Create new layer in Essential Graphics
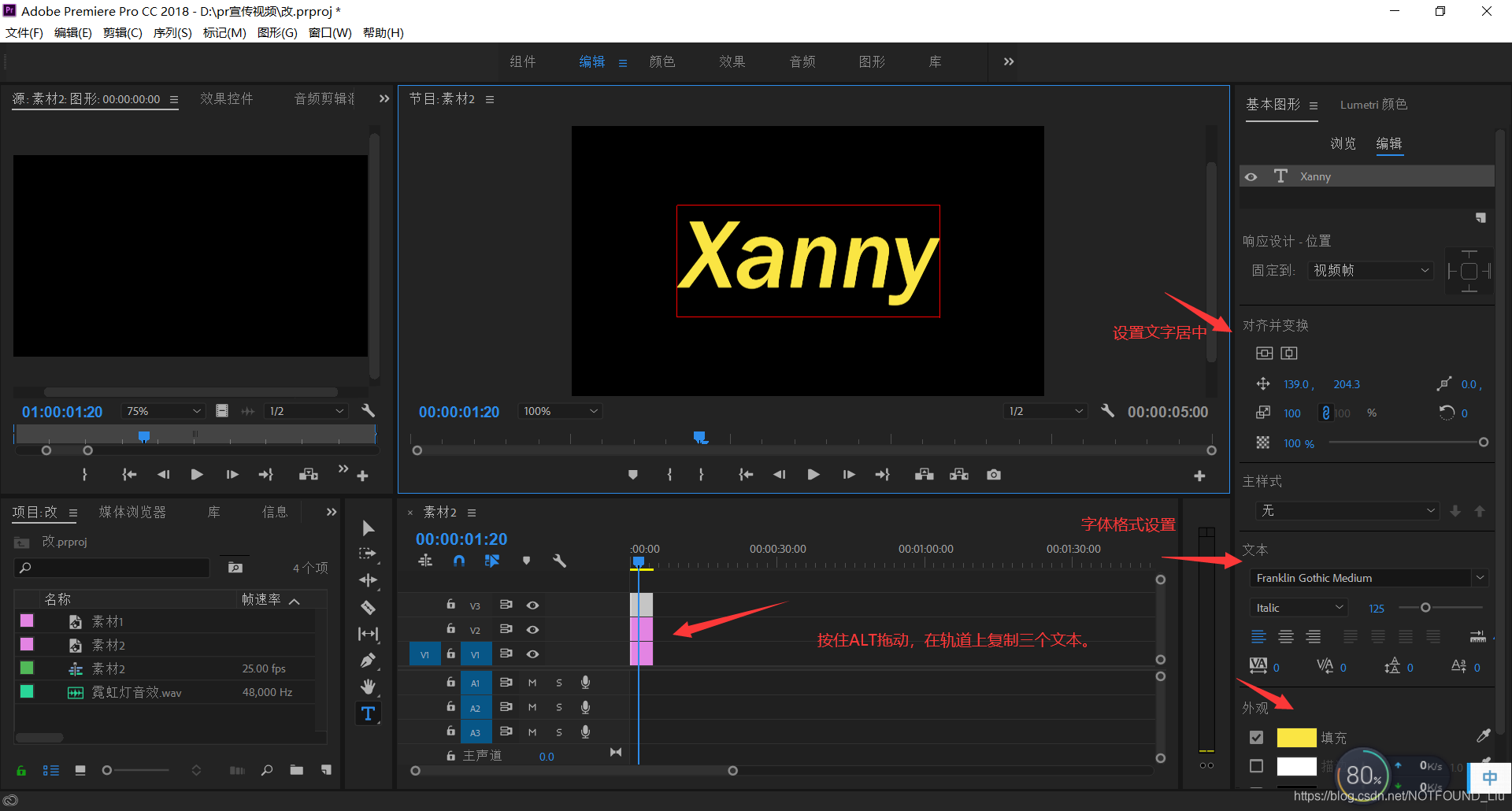 pos(1480,217)
